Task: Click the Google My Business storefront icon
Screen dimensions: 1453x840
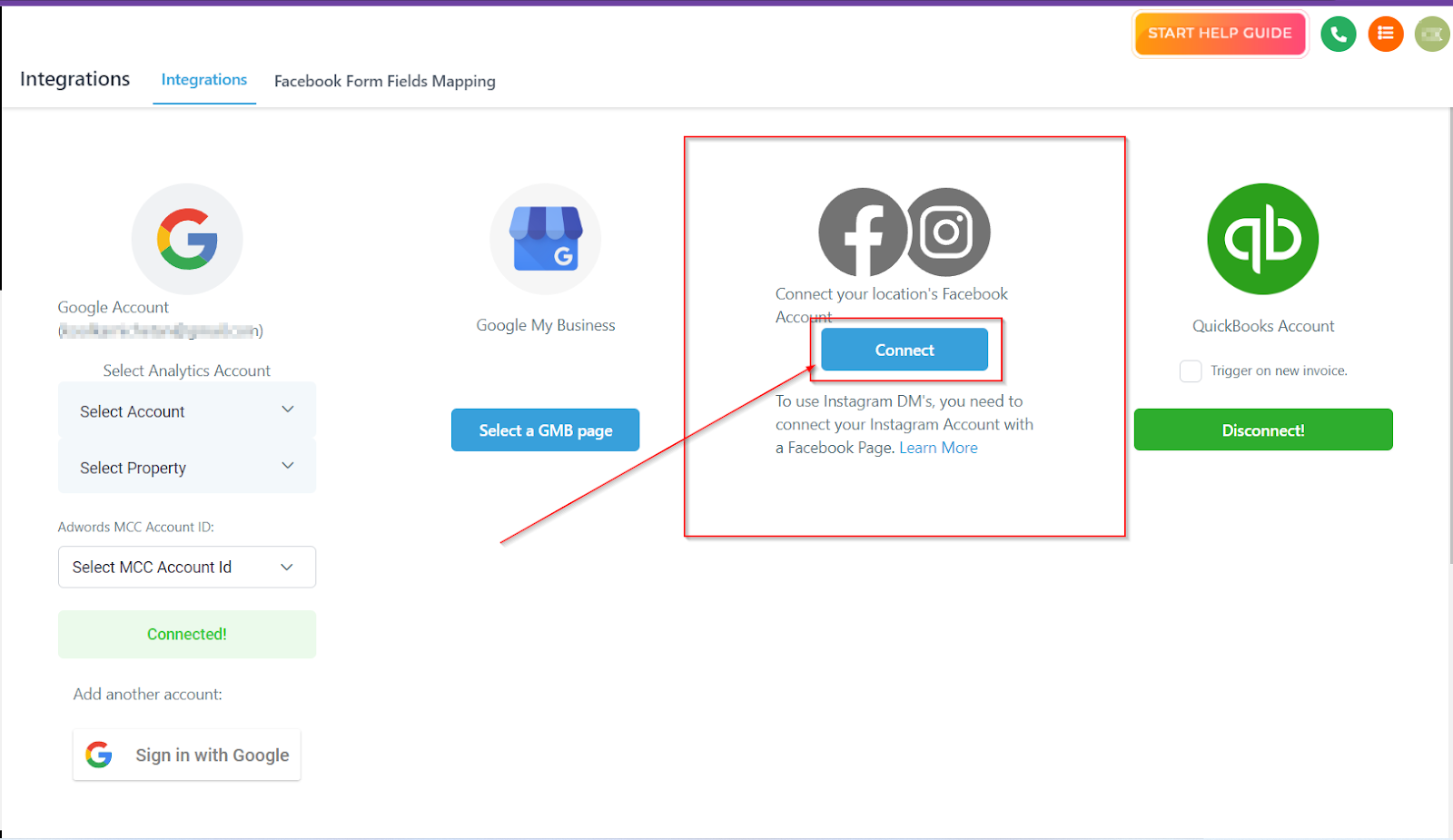Action: pyautogui.click(x=546, y=239)
